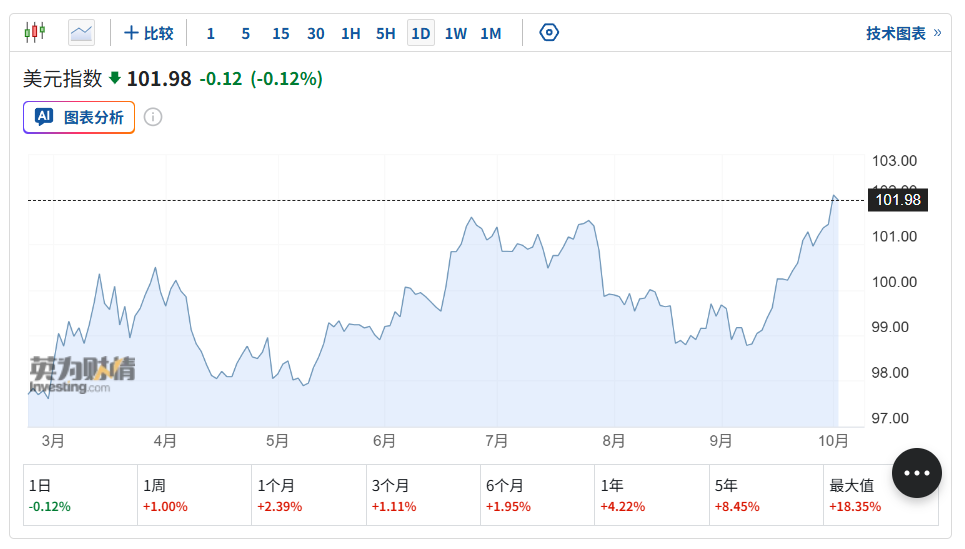This screenshot has width=965, height=549.
Task: Switch to candlestick chart type icon
Action: 34,32
